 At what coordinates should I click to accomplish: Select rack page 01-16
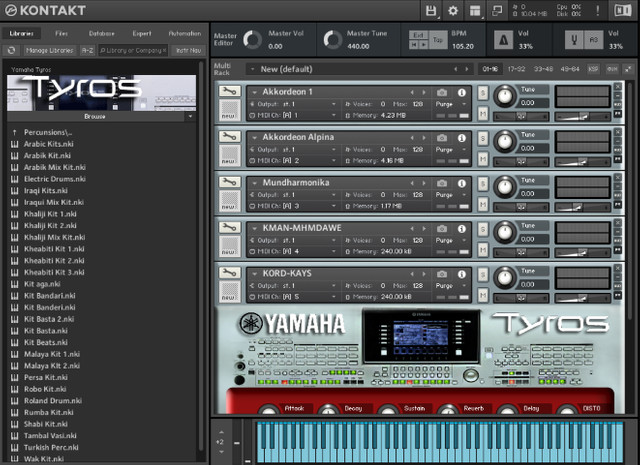[490, 69]
